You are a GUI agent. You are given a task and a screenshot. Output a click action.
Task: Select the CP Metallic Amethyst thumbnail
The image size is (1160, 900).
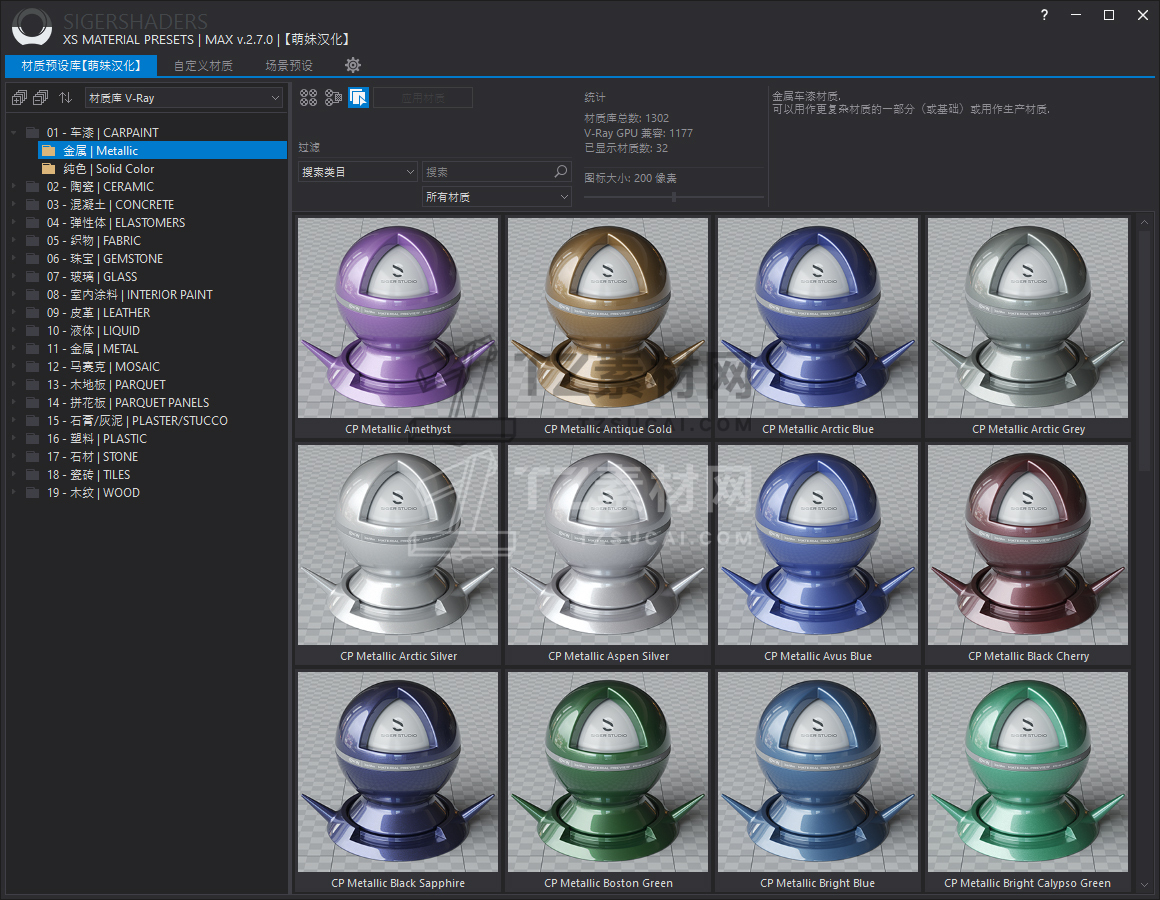(398, 318)
